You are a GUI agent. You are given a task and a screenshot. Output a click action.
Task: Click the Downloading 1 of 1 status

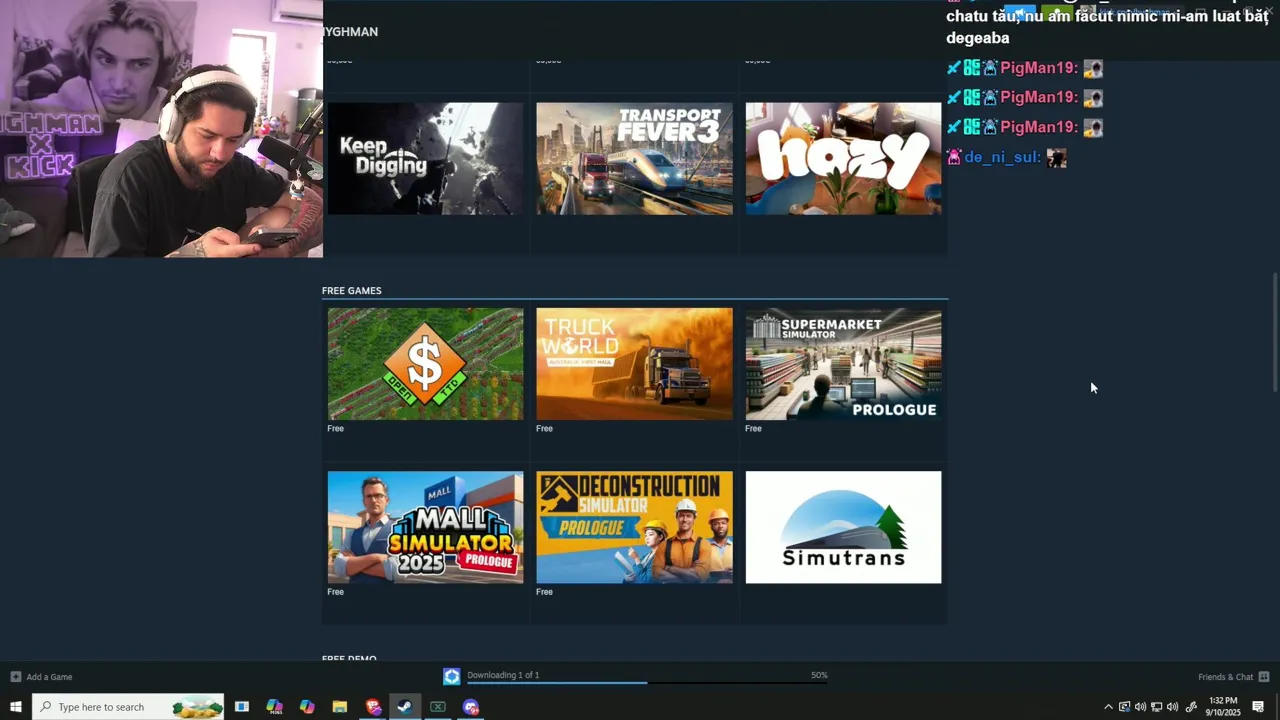pyautogui.click(x=503, y=675)
